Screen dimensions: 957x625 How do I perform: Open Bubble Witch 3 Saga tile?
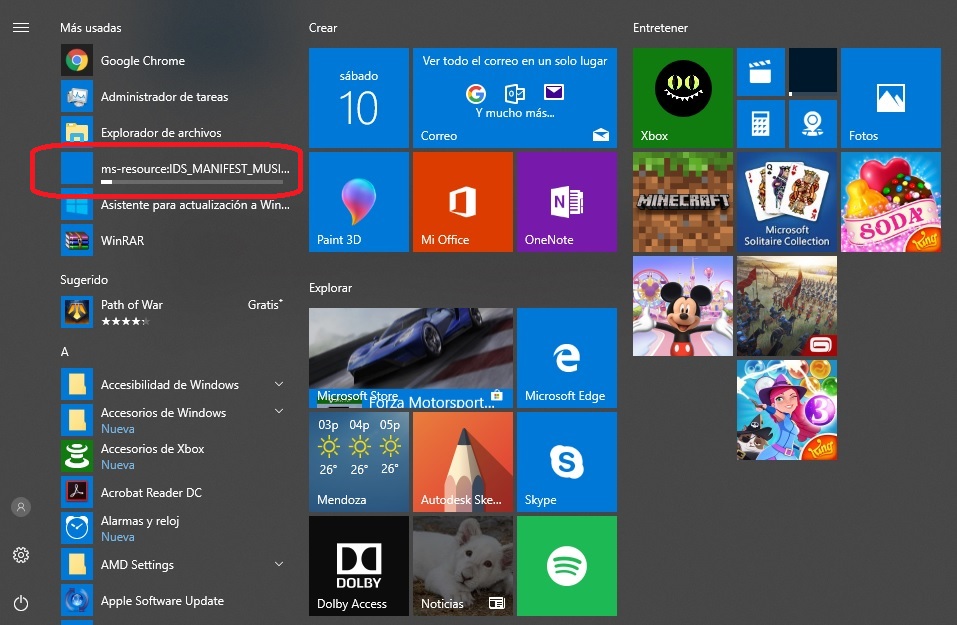(x=787, y=410)
